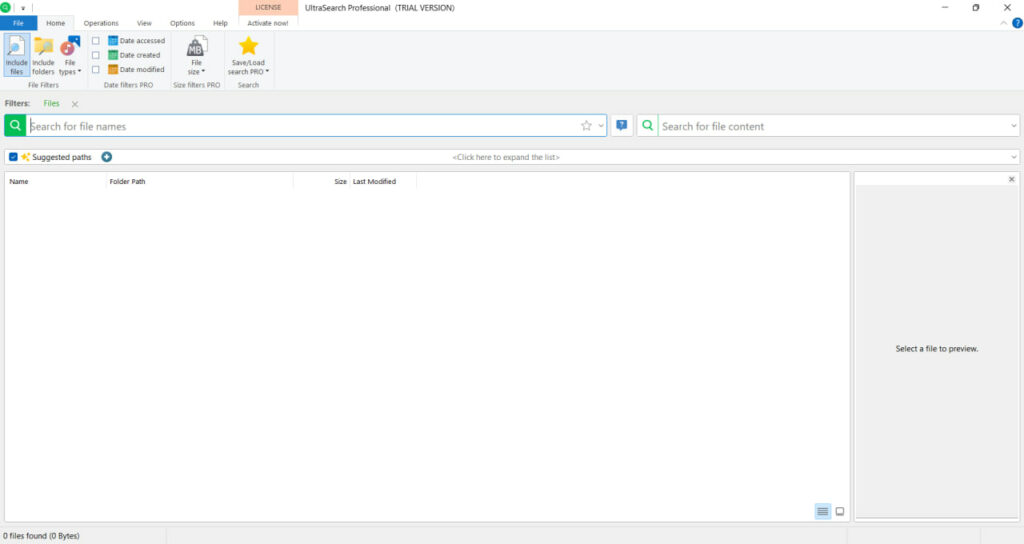The height and width of the screenshot is (544, 1024).
Task: Restore down the UltraSearch window
Action: [x=976, y=8]
